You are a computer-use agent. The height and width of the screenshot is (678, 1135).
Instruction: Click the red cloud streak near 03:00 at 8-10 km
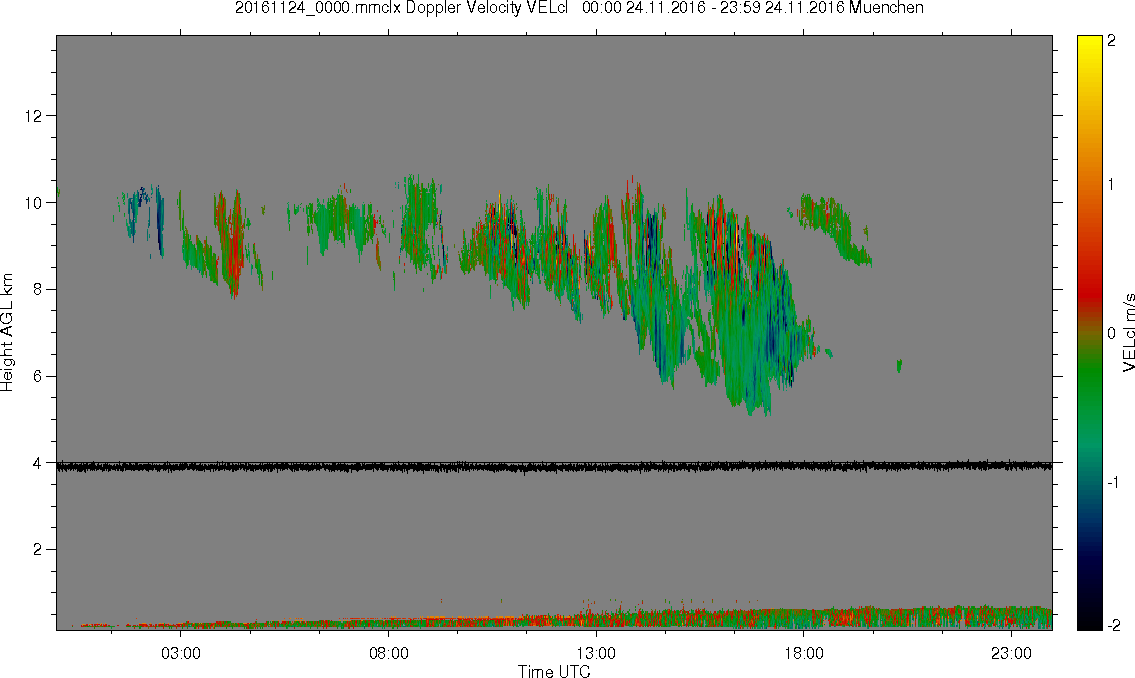coord(232,246)
